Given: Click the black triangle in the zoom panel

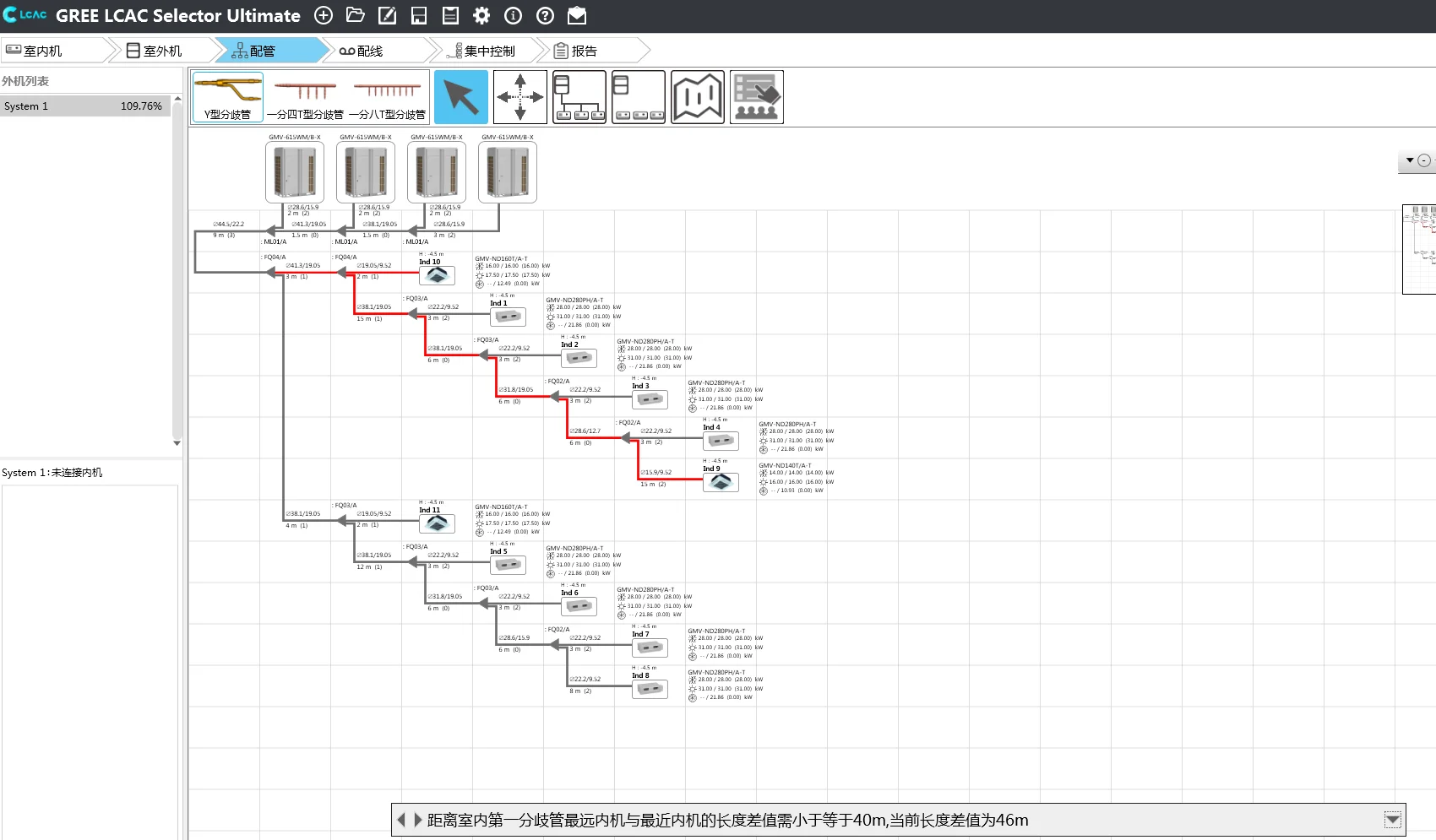Looking at the screenshot, I should [1410, 160].
